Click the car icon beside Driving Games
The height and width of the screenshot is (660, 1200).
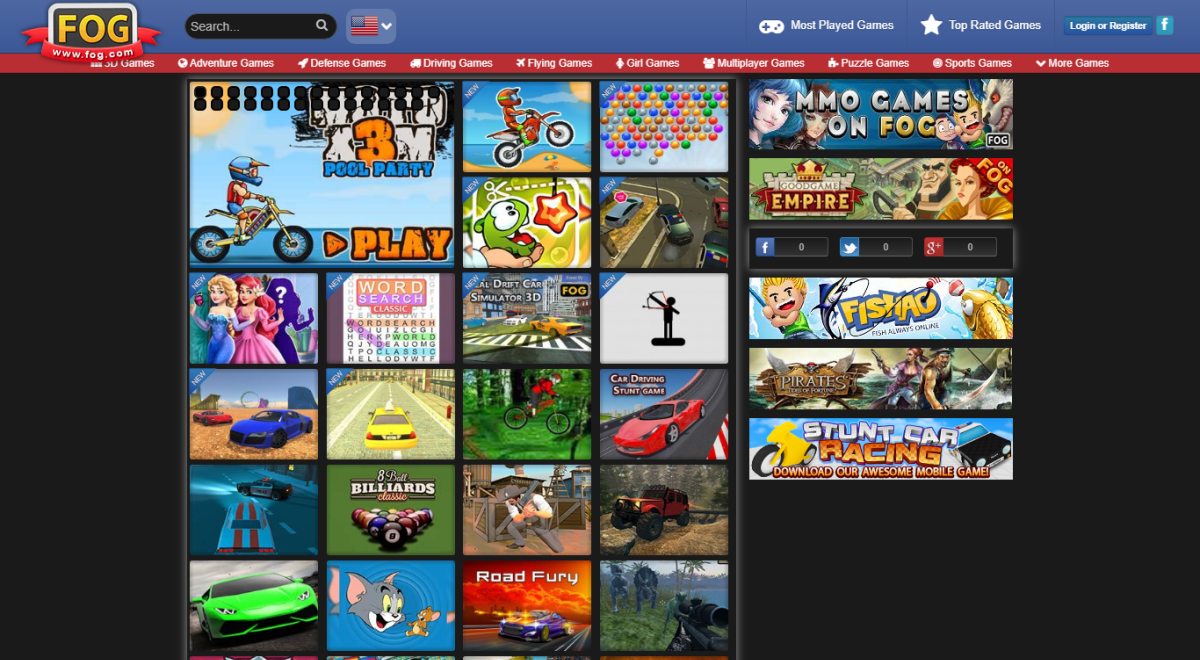[x=415, y=63]
